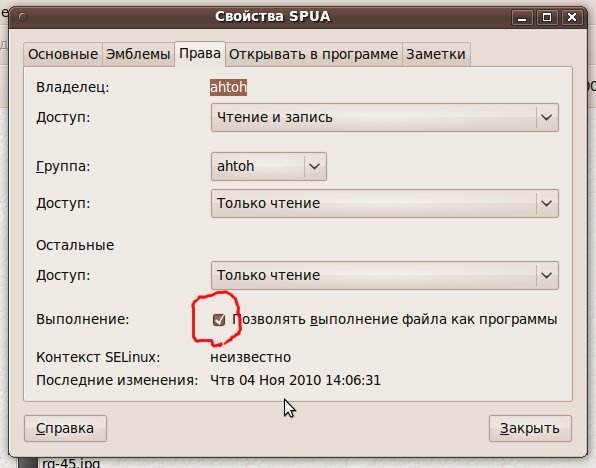Open group access dropdown Только чтение
Image resolution: width=596 pixels, height=468 pixels.
pyautogui.click(x=385, y=203)
